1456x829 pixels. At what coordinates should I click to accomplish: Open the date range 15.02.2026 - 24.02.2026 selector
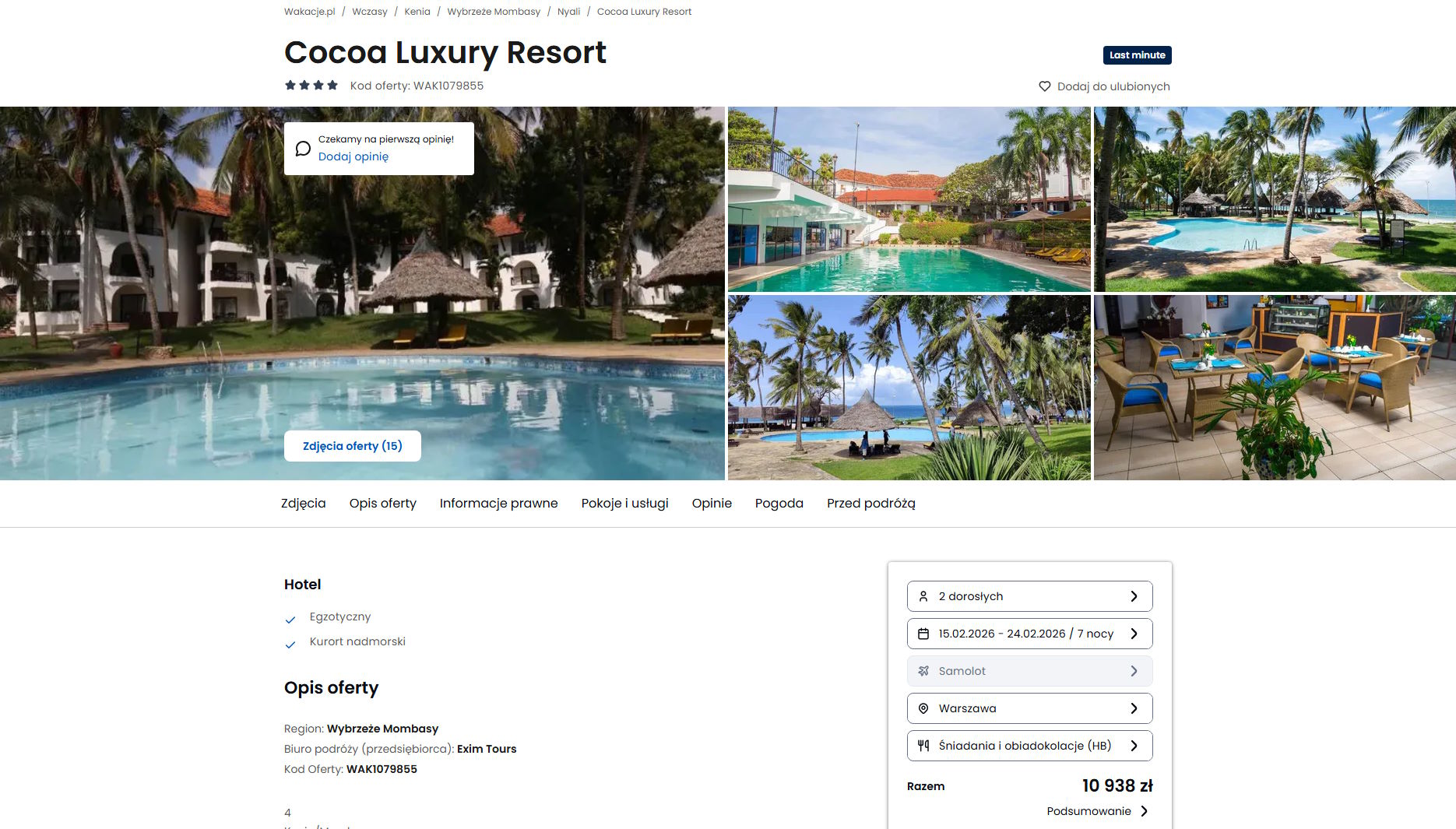click(1029, 634)
